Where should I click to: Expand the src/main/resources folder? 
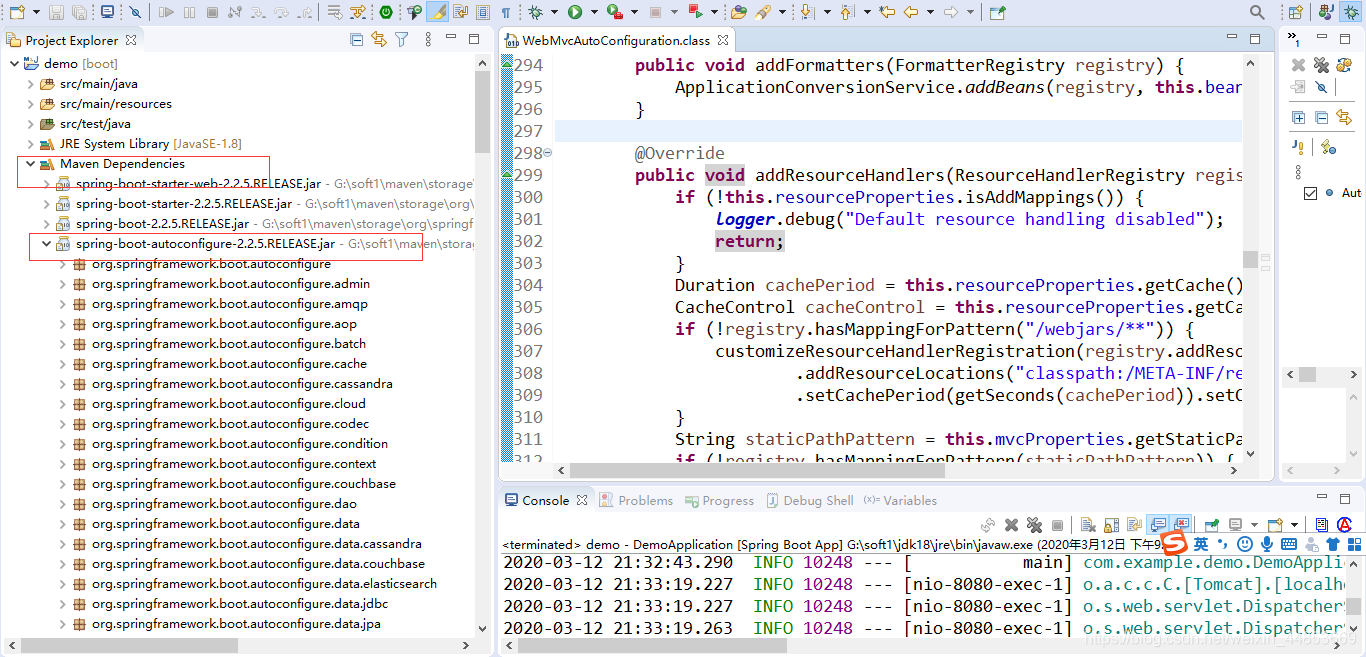tap(31, 103)
